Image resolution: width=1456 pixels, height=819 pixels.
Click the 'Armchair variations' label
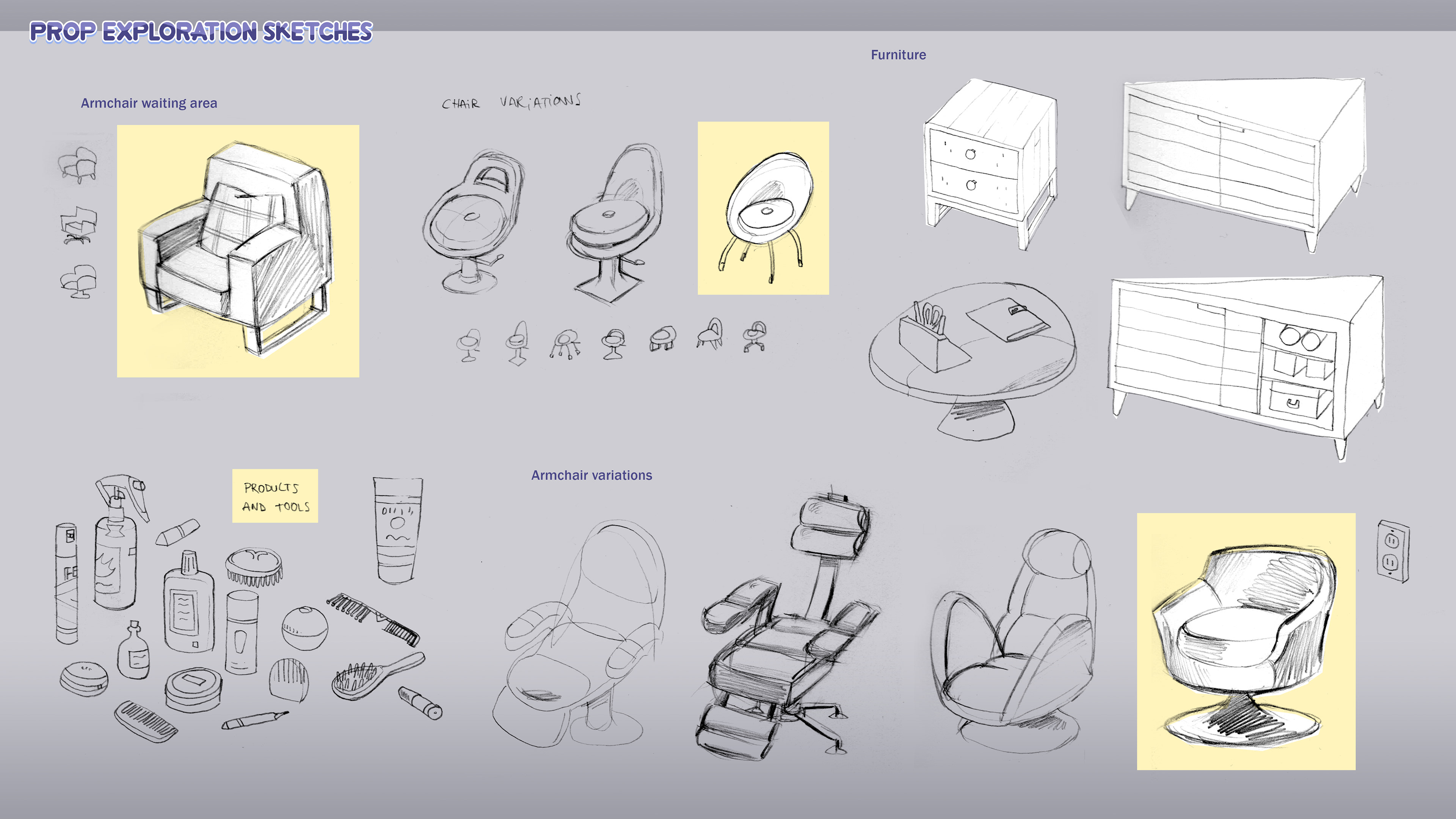(591, 475)
